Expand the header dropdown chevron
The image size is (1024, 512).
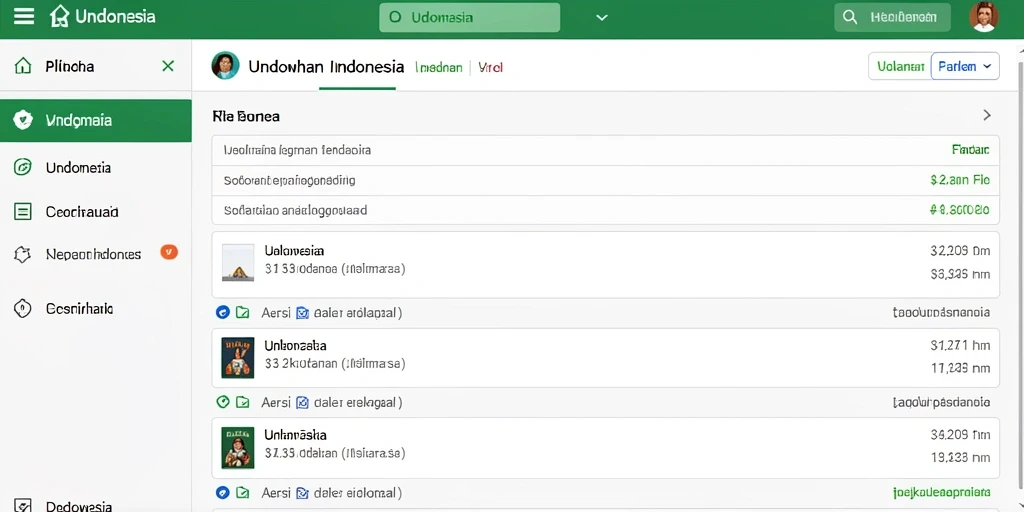[x=602, y=18]
